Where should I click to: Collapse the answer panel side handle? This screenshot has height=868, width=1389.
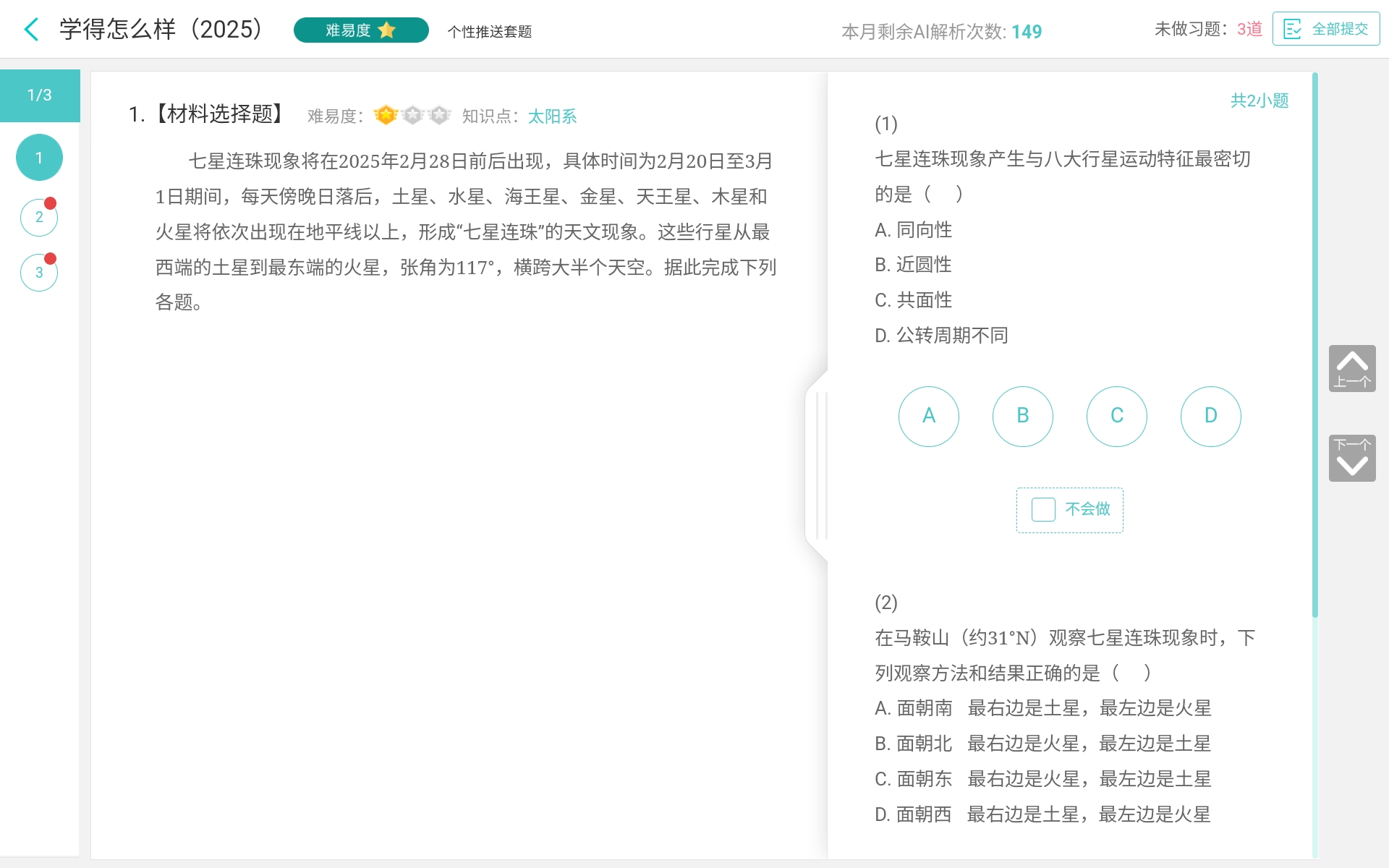click(x=818, y=466)
